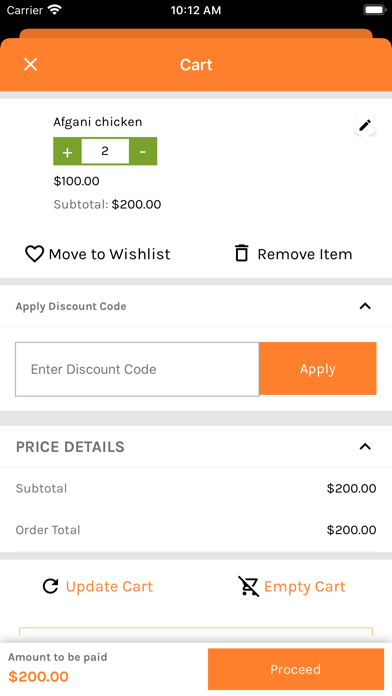Choose Remove Item label
The height and width of the screenshot is (696, 392).
tap(305, 254)
